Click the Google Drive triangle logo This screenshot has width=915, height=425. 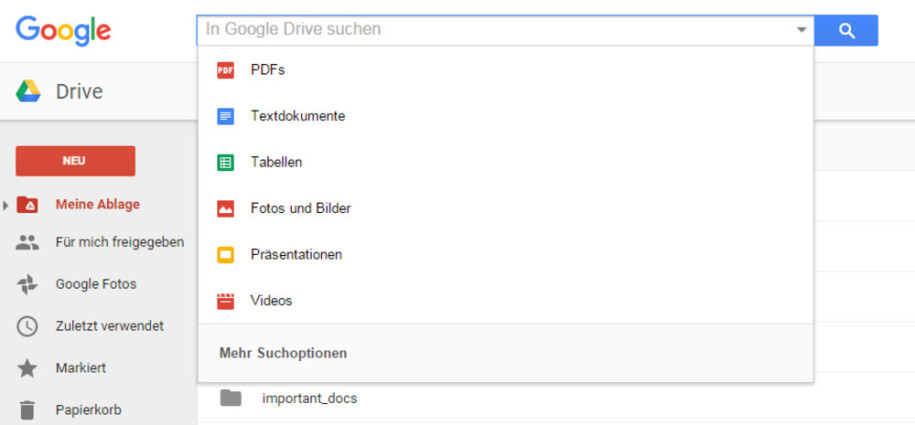coord(28,92)
